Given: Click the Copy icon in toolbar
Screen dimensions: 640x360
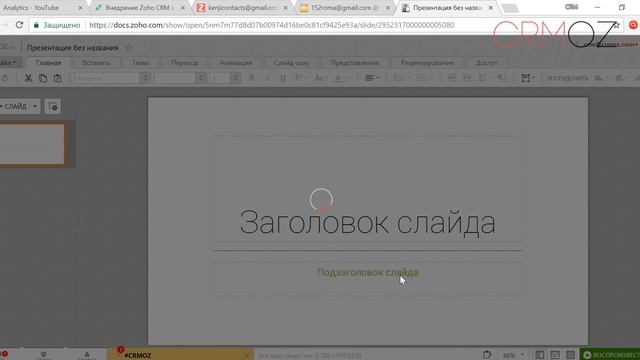Looking at the screenshot, I should [43, 78].
